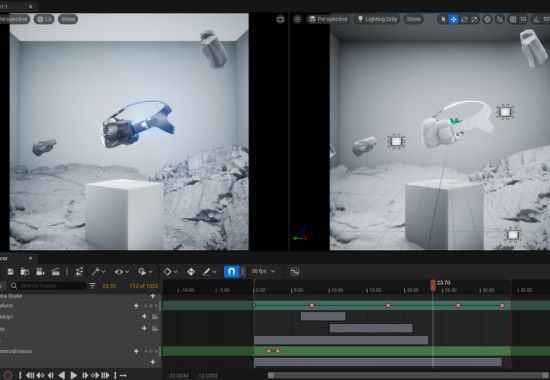Click the create camera icon in Sequencer
The width and height of the screenshot is (550, 380).
tap(40, 272)
